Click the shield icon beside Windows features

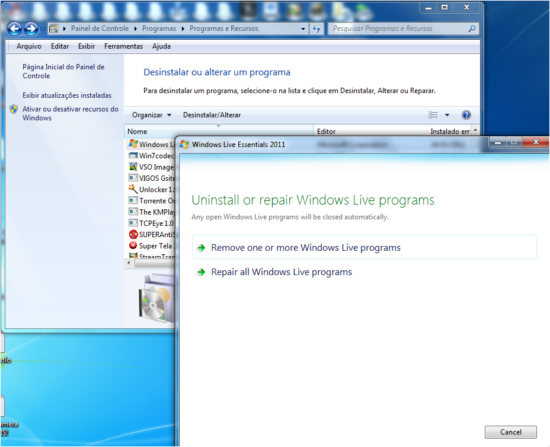pyautogui.click(x=14, y=109)
